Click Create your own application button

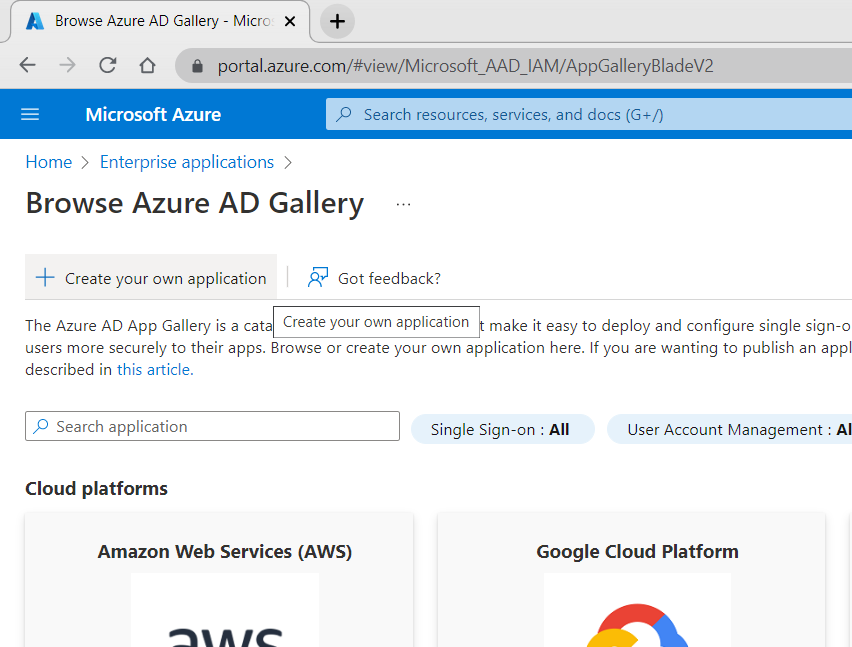(151, 277)
